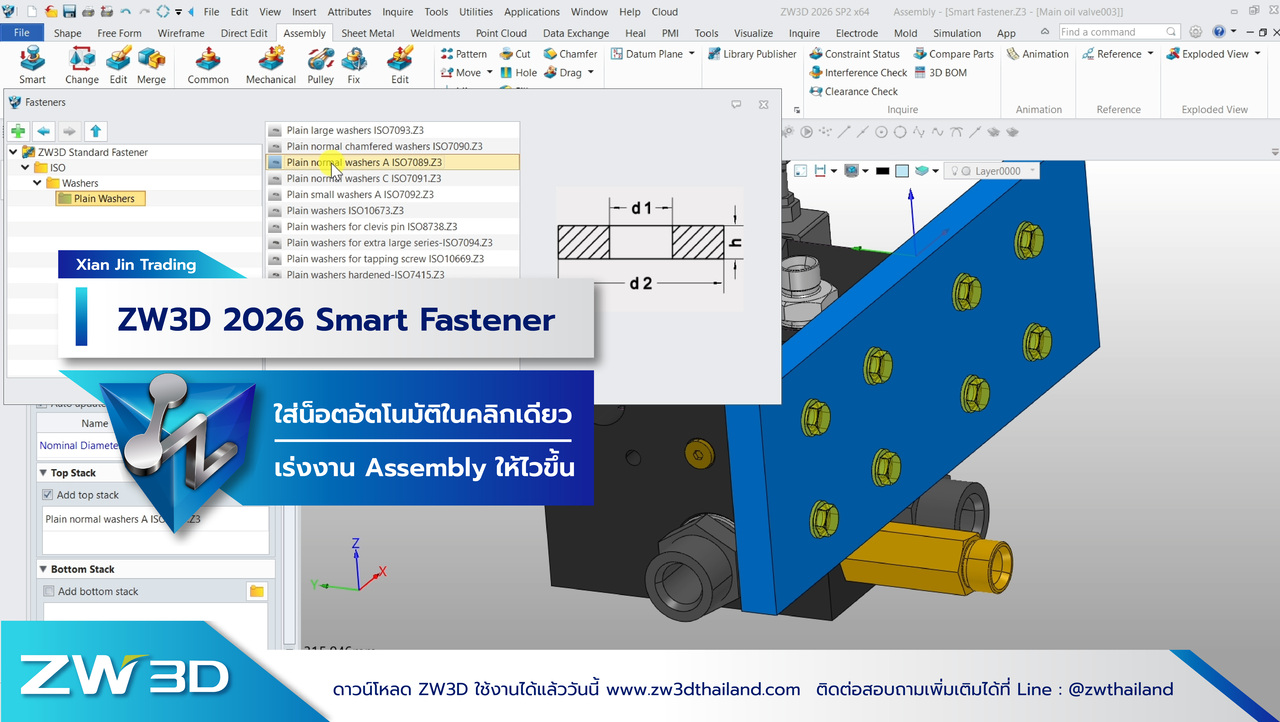The image size is (1280, 722).
Task: Open the Layer0000 layer dropdown
Action: (x=1032, y=171)
